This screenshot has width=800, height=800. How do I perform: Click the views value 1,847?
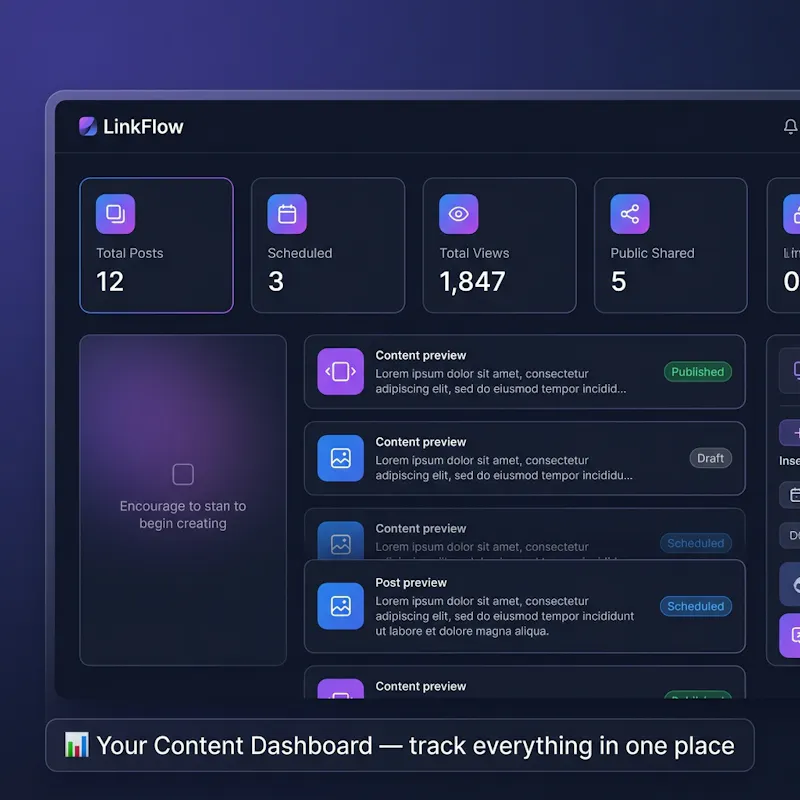click(472, 282)
